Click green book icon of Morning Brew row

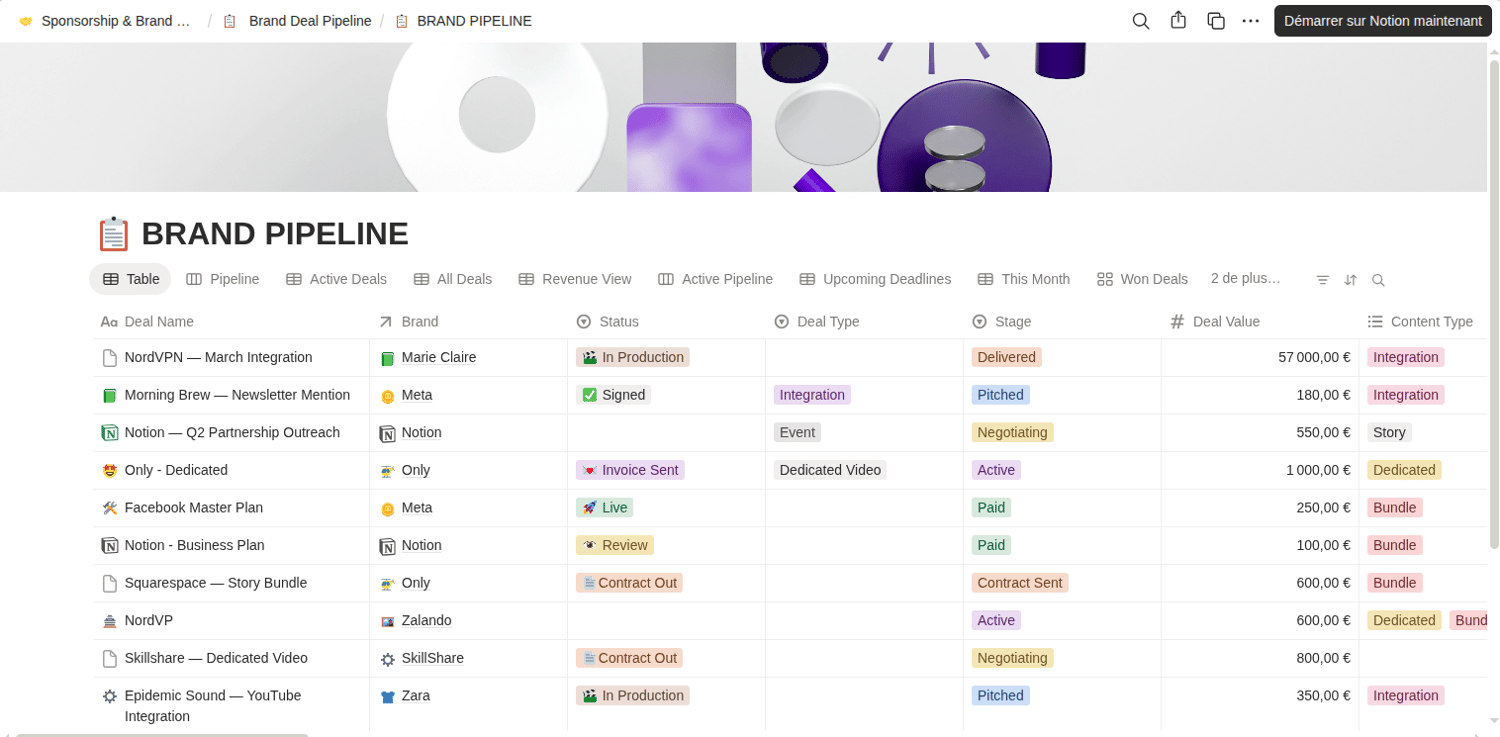[x=110, y=396]
